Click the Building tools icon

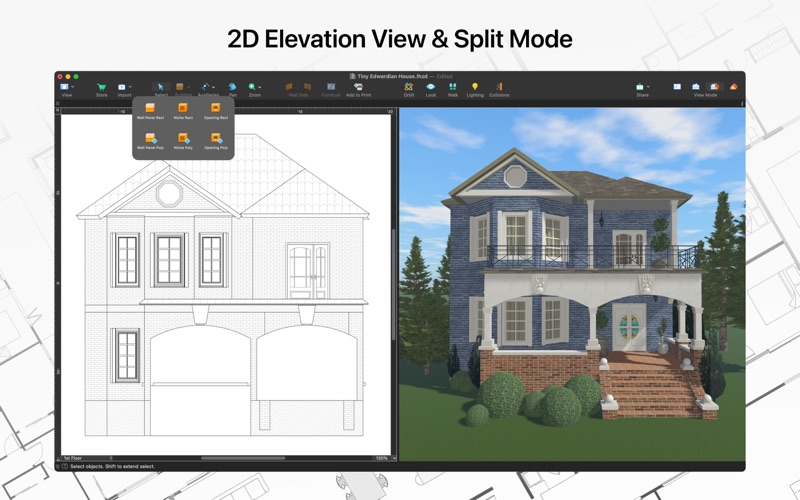coord(180,87)
